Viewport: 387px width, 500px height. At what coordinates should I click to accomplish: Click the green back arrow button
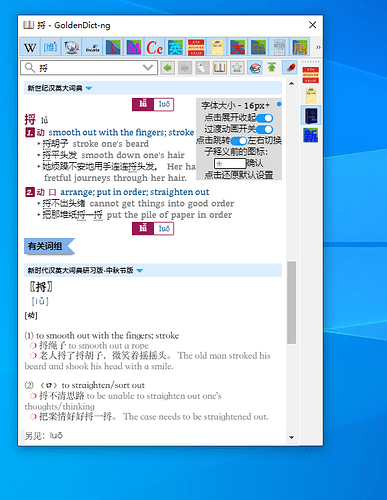point(168,68)
